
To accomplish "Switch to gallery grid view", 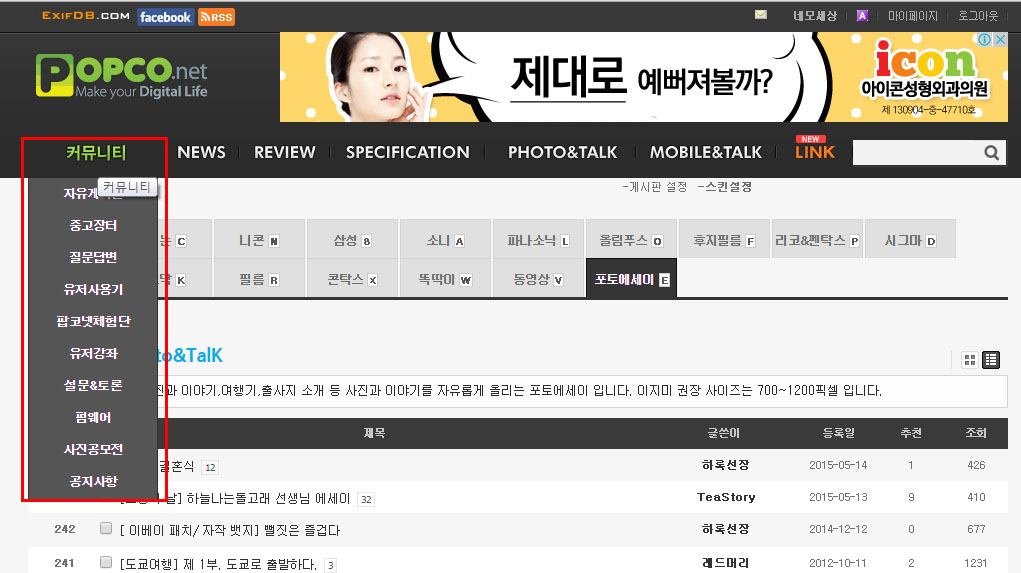I will click(x=970, y=360).
